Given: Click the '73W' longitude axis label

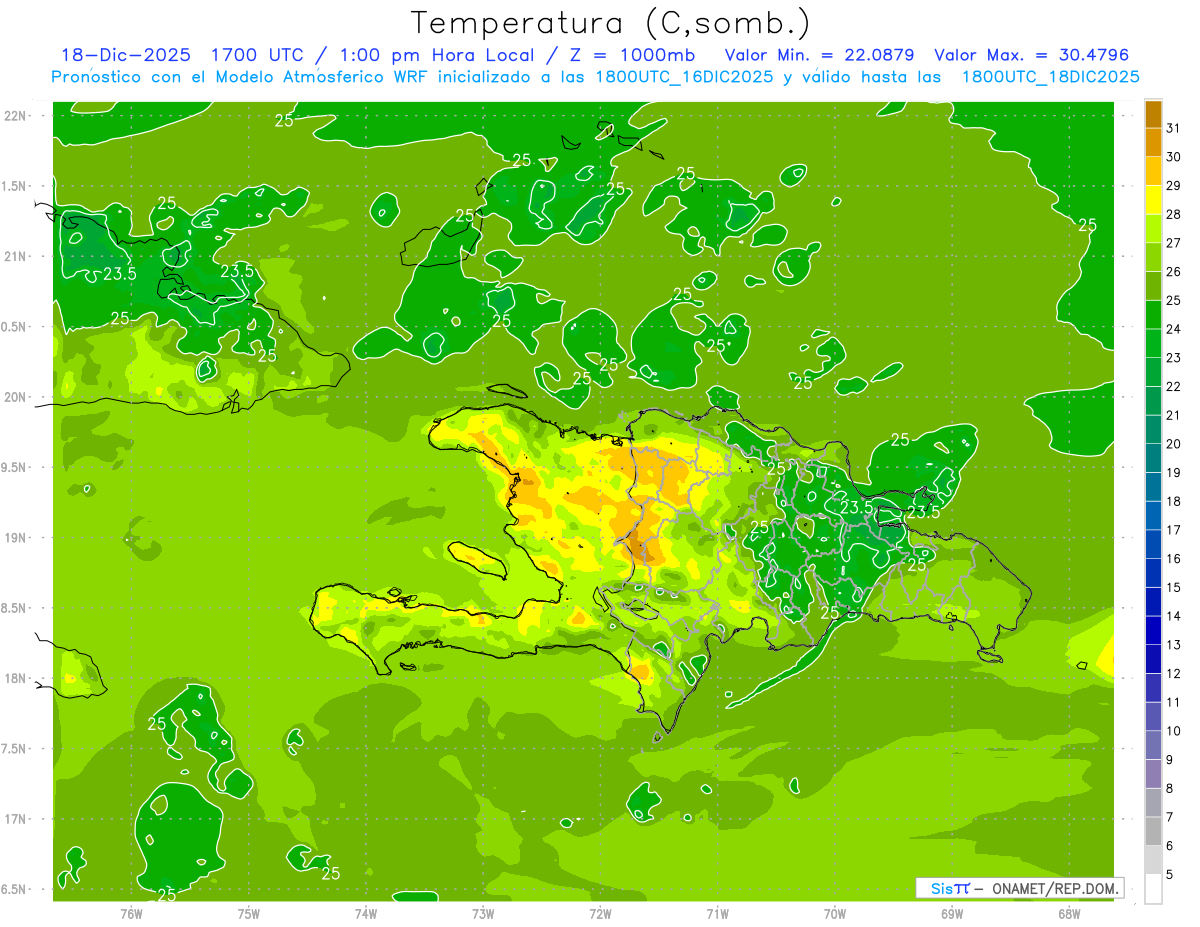Looking at the screenshot, I should click(483, 914).
